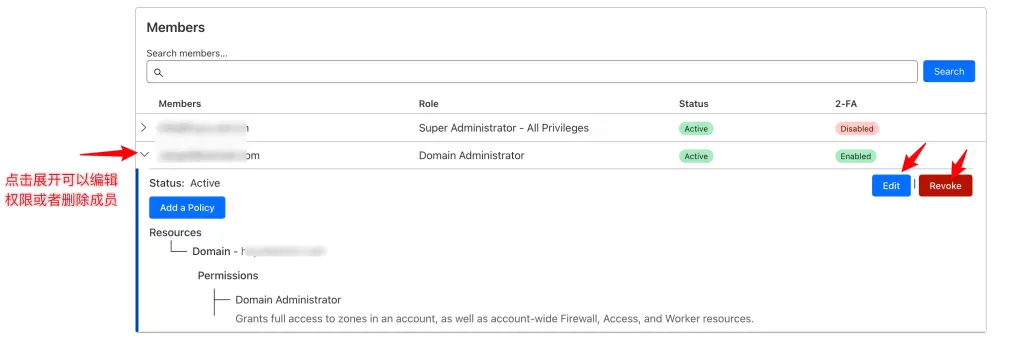Select the Super Administrator - All Privileges role text
The width and height of the screenshot is (1024, 362).
click(504, 128)
